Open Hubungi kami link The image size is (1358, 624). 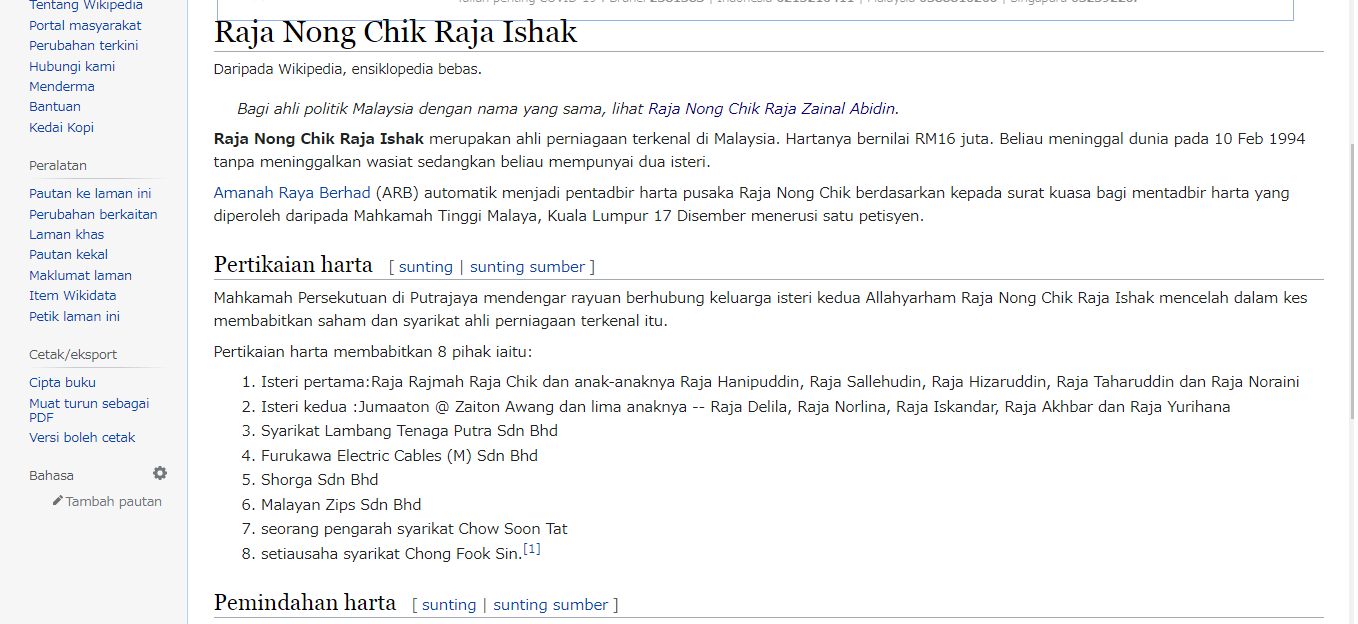[72, 66]
